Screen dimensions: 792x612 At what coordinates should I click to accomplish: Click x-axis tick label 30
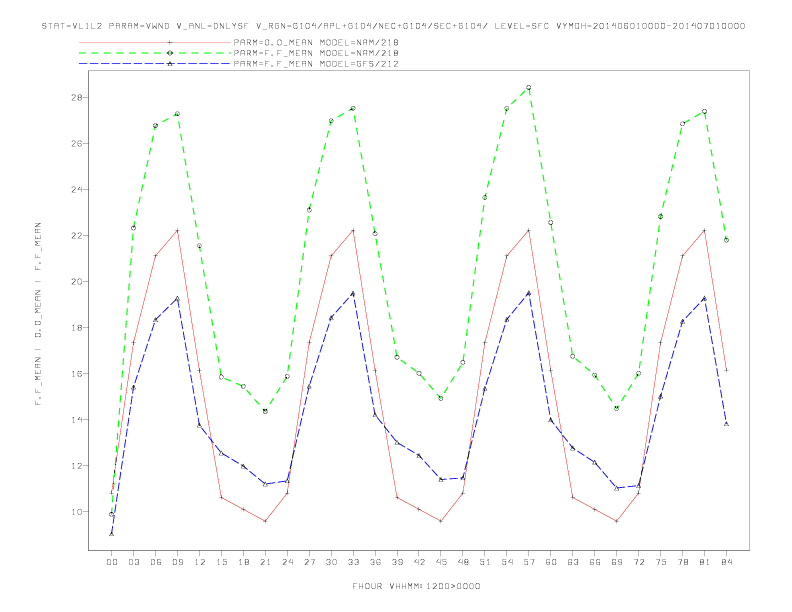pyautogui.click(x=331, y=562)
